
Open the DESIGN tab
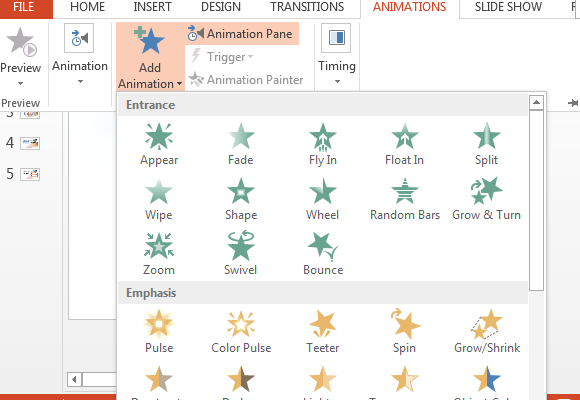(x=221, y=7)
